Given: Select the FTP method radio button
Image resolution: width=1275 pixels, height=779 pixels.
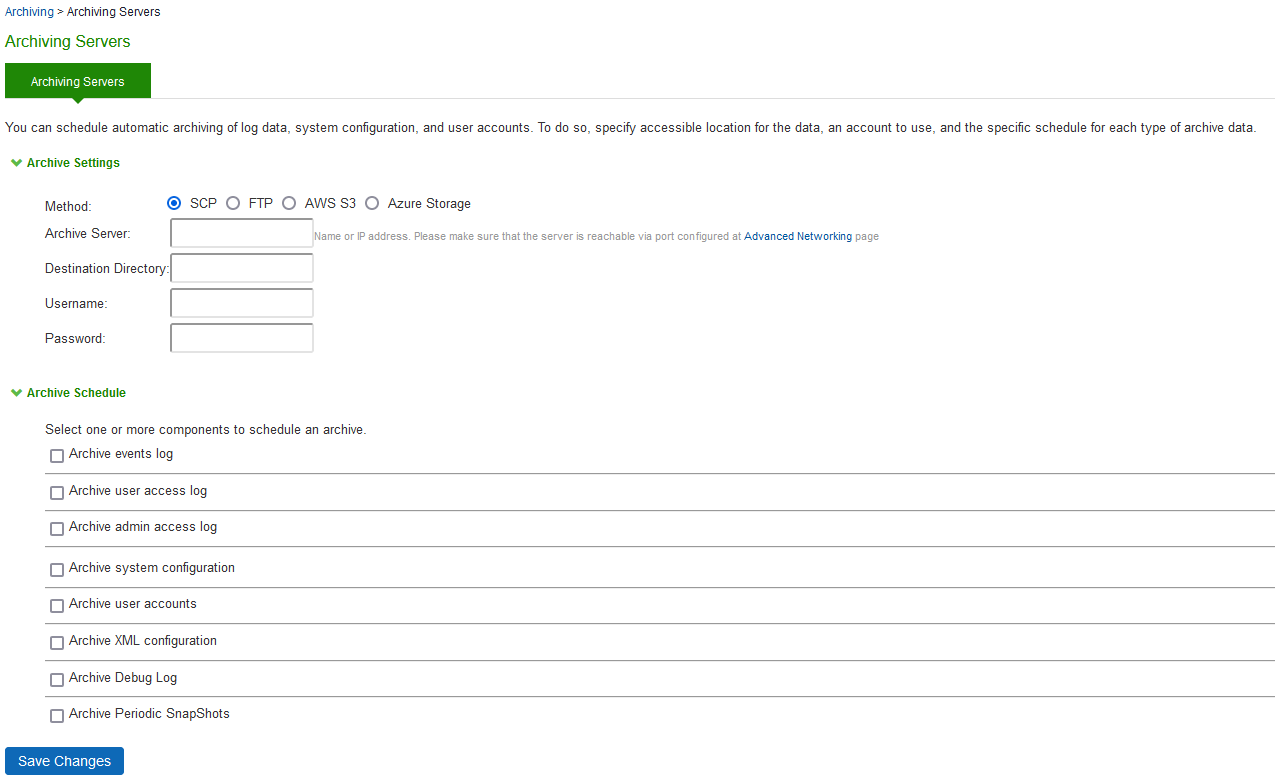Looking at the screenshot, I should [x=233, y=203].
